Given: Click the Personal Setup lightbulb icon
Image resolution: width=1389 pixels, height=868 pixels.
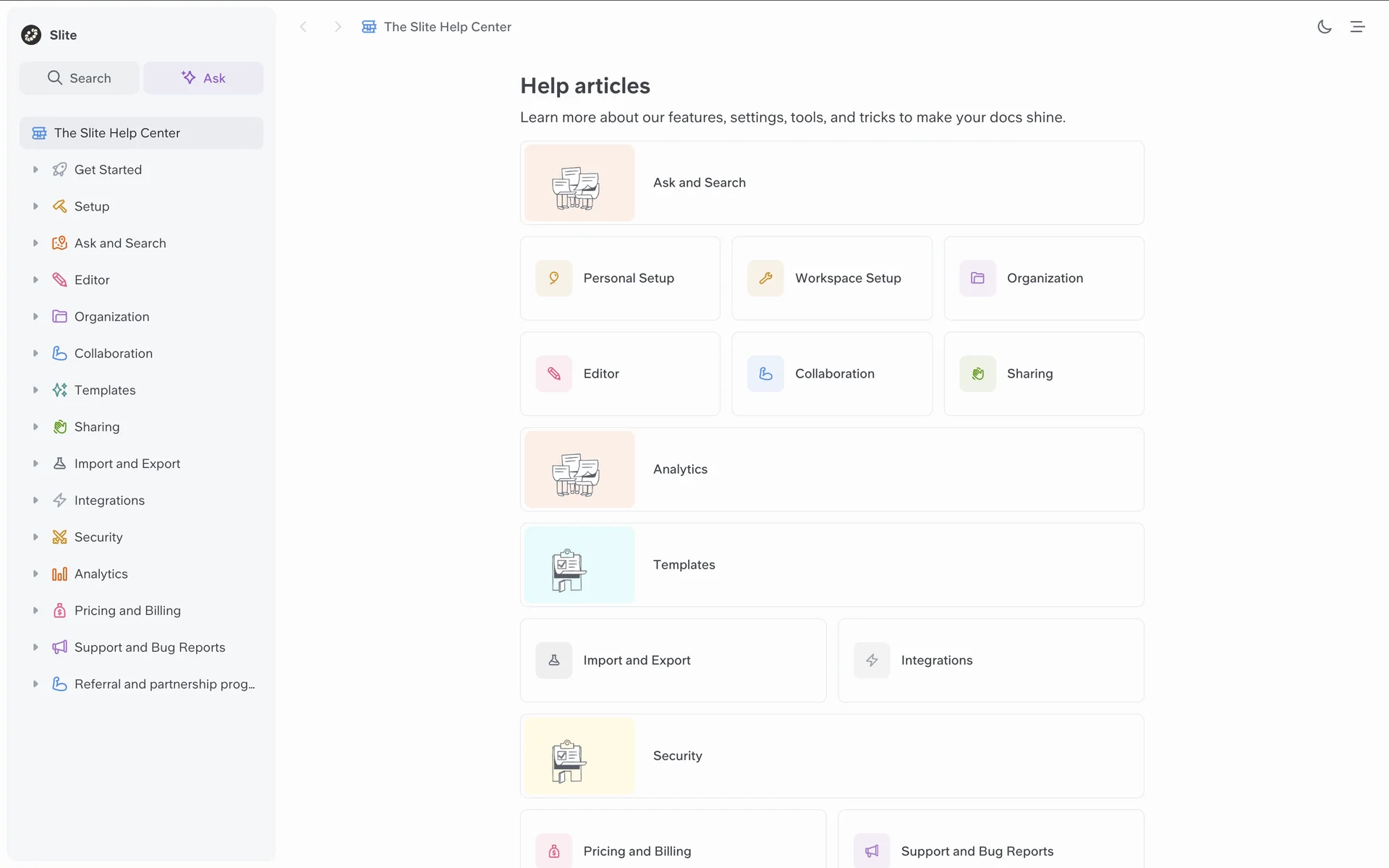Looking at the screenshot, I should [553, 278].
